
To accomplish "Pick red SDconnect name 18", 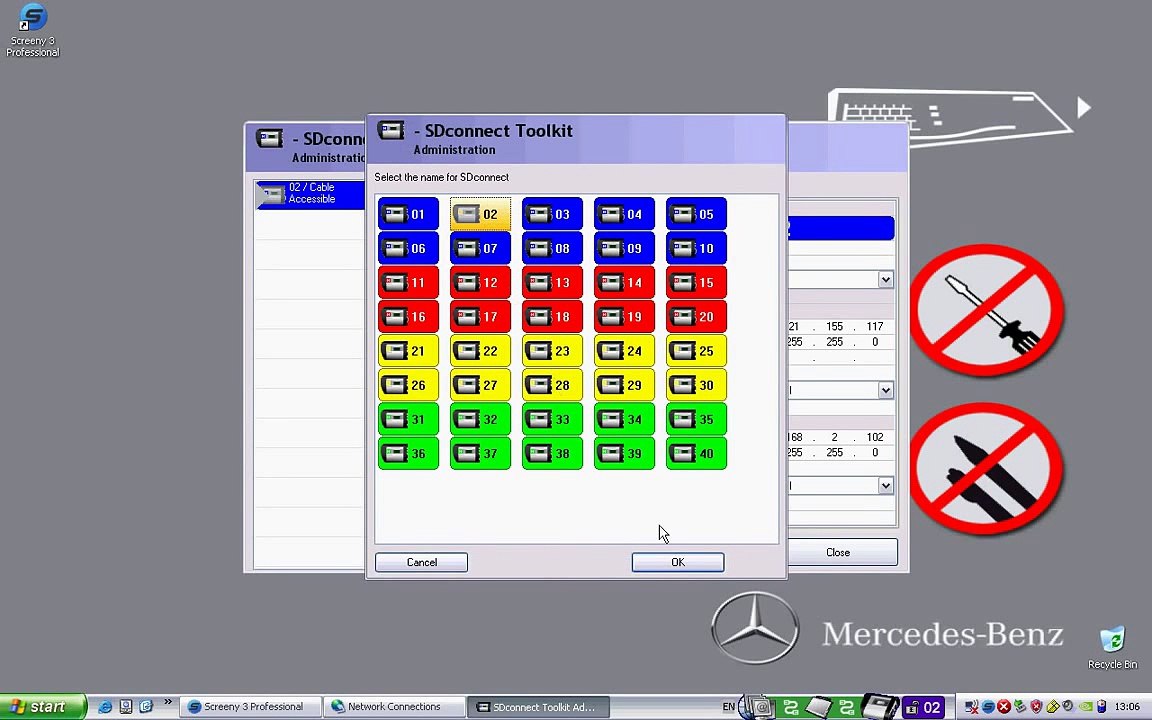I will (552, 317).
